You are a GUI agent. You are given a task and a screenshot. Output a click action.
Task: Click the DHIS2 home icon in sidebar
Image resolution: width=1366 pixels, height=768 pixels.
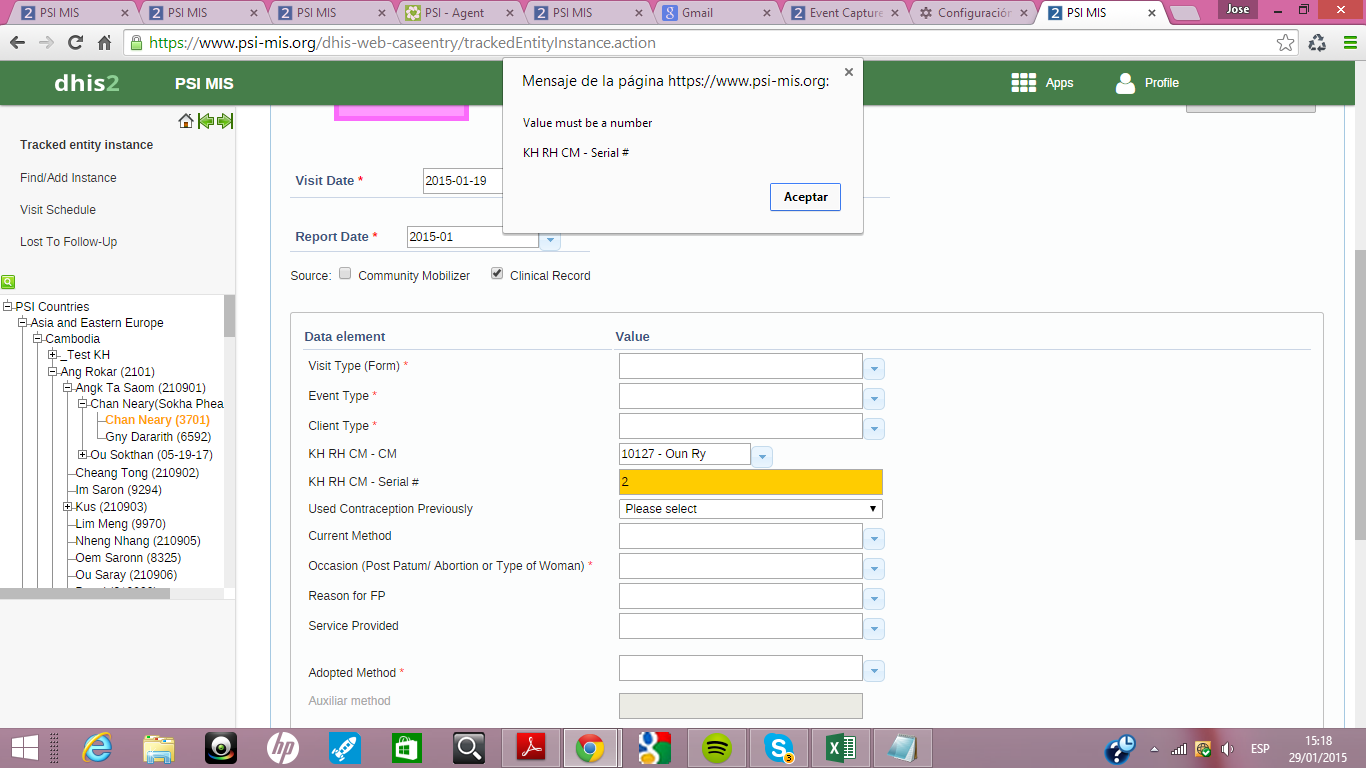[185, 121]
